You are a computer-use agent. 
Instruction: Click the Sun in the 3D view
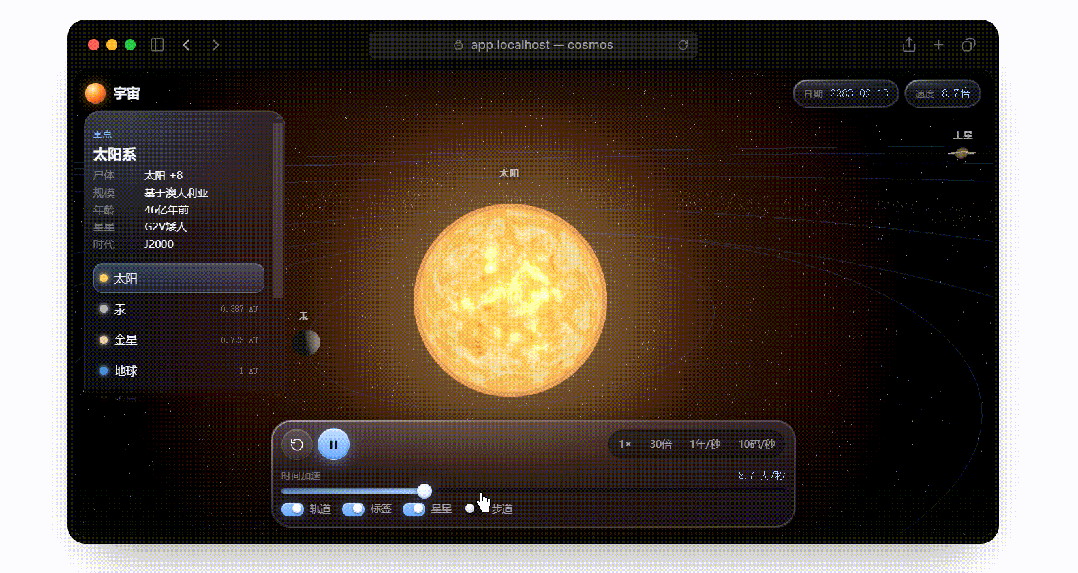[510, 301]
